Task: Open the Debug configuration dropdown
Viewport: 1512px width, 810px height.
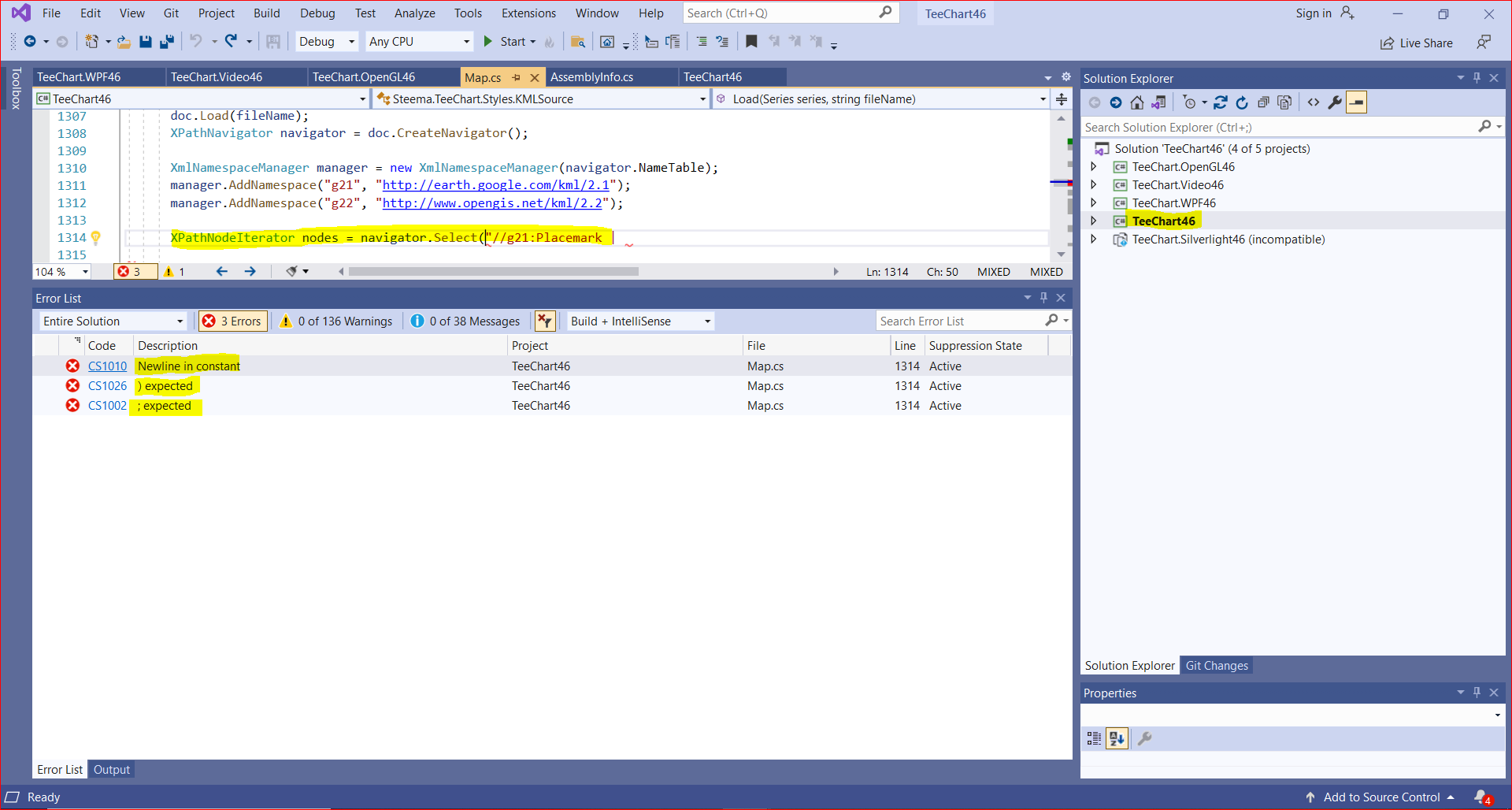Action: pyautogui.click(x=327, y=42)
